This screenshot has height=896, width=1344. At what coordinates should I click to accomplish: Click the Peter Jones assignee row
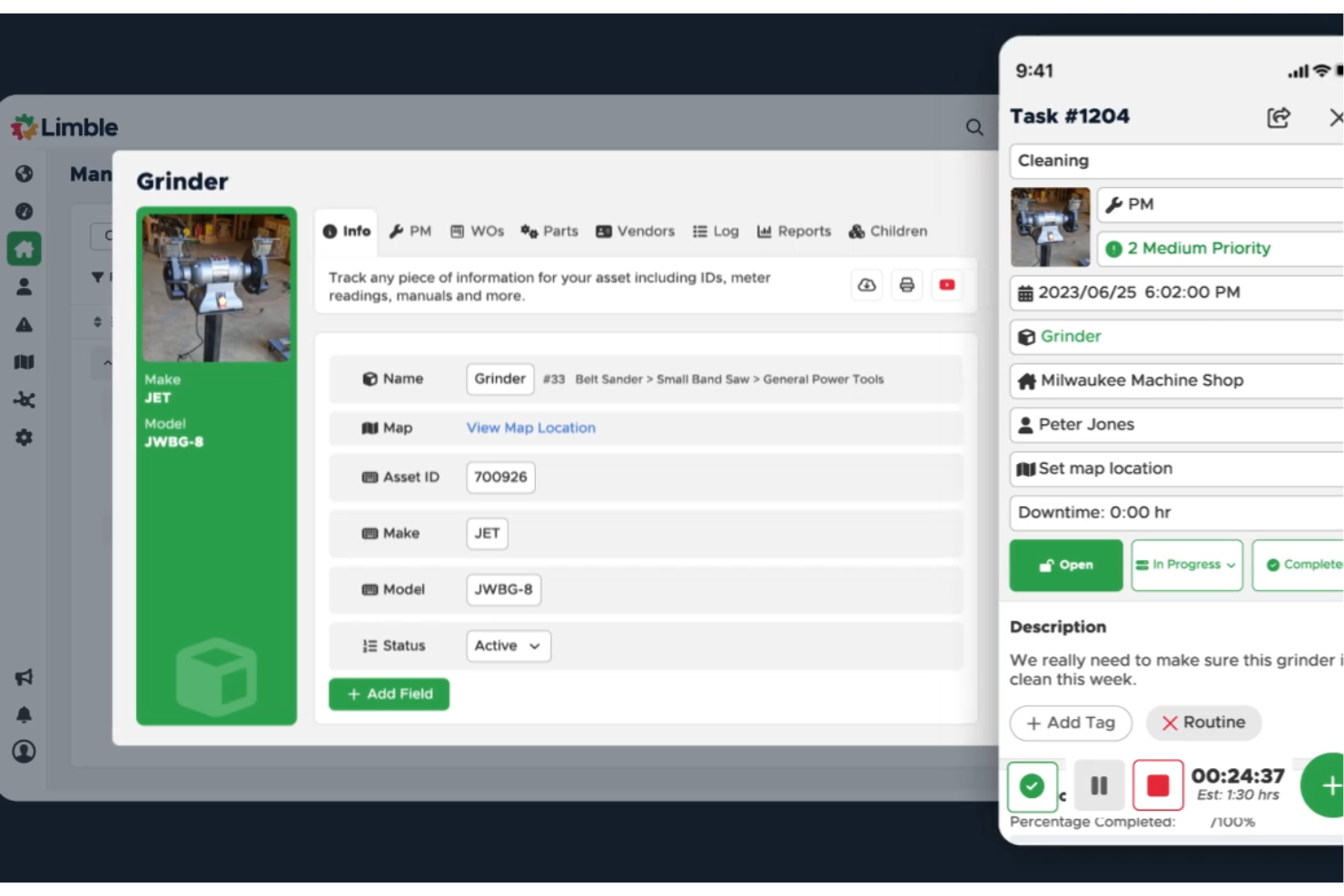[x=1177, y=424]
